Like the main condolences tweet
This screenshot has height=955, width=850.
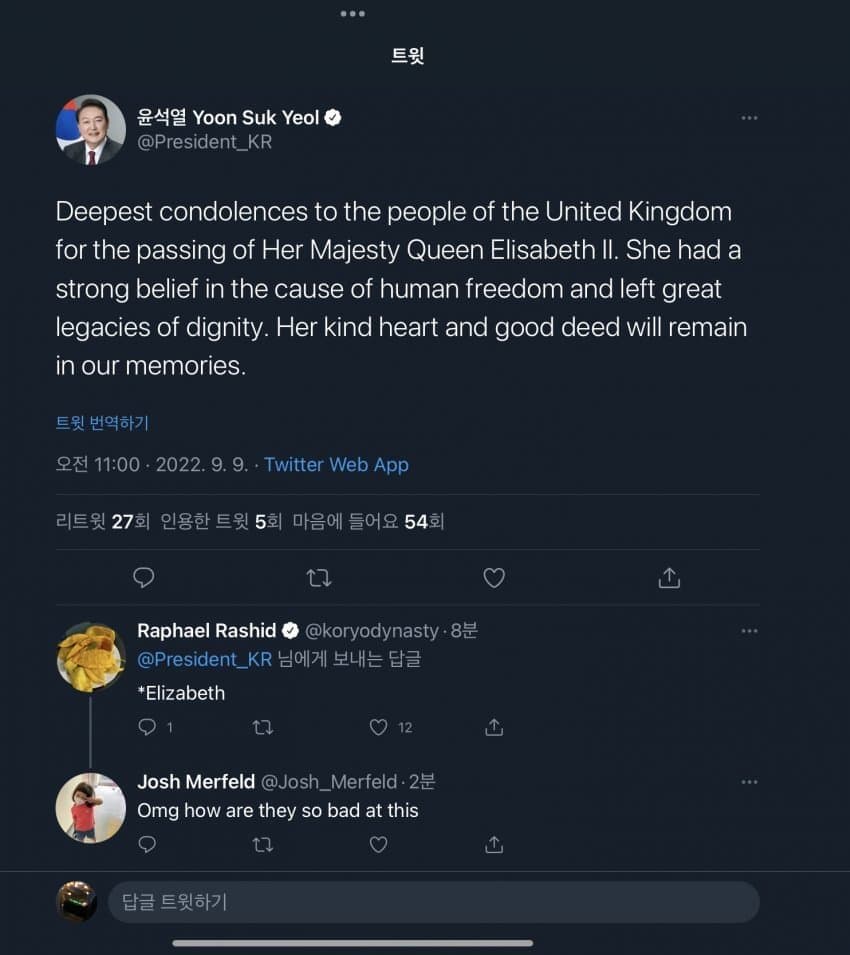494,577
